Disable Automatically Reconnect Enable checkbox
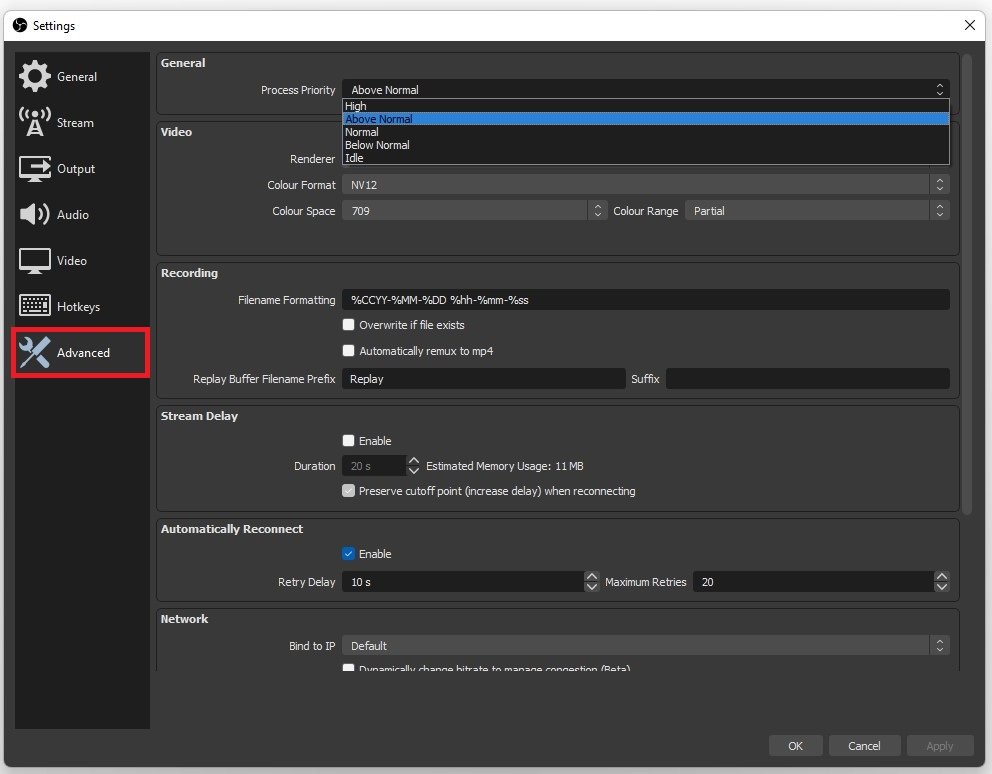 [x=349, y=554]
